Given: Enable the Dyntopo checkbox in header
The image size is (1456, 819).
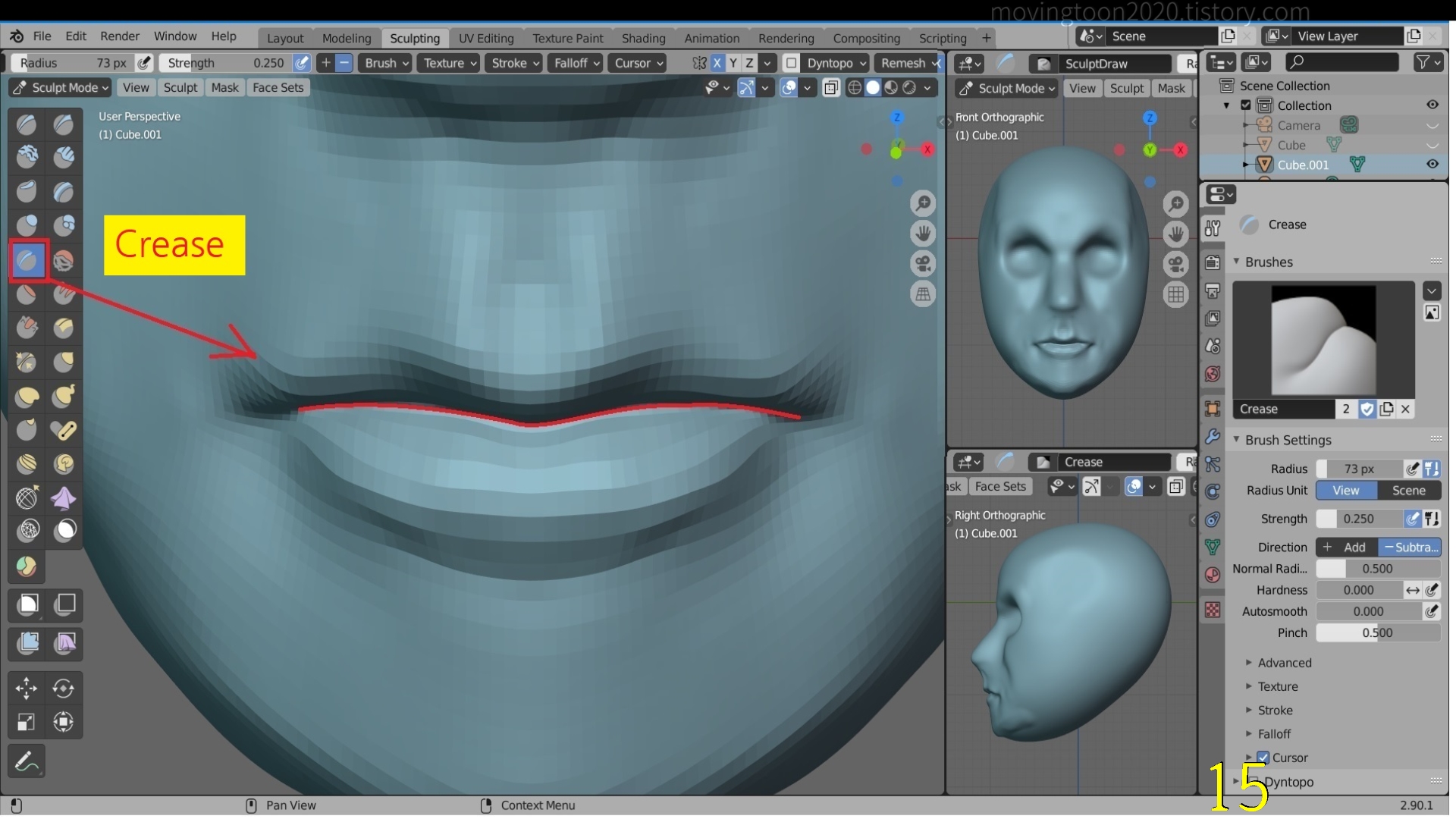Looking at the screenshot, I should click(x=791, y=63).
